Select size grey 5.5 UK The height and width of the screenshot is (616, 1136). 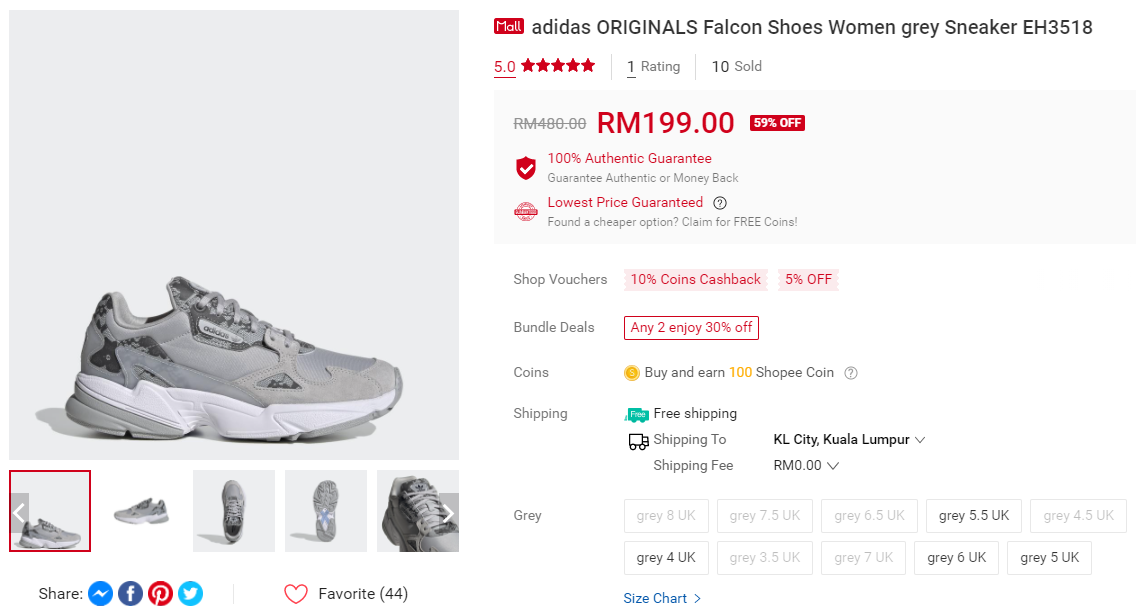point(974,516)
